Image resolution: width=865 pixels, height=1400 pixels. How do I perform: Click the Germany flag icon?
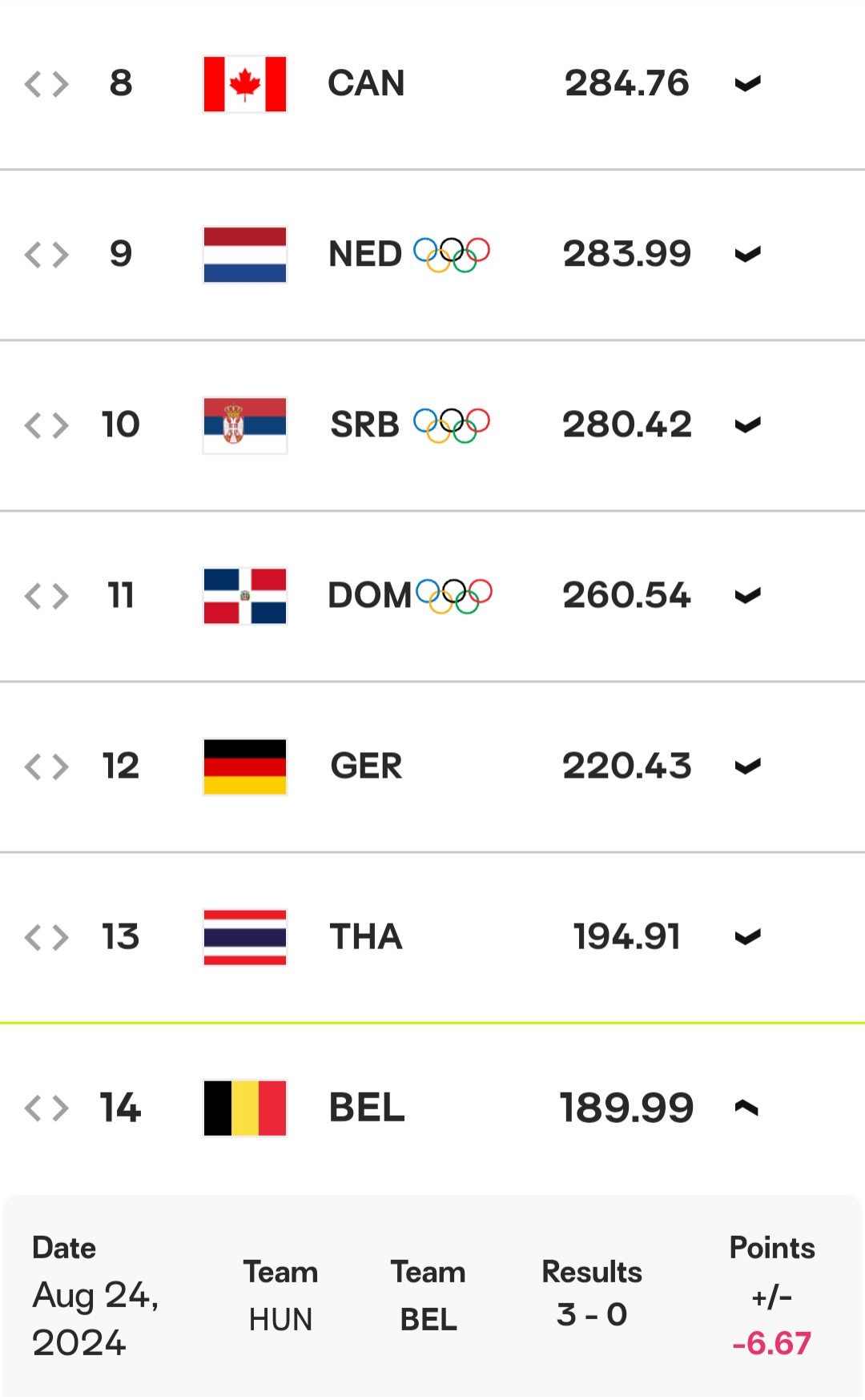coord(245,766)
